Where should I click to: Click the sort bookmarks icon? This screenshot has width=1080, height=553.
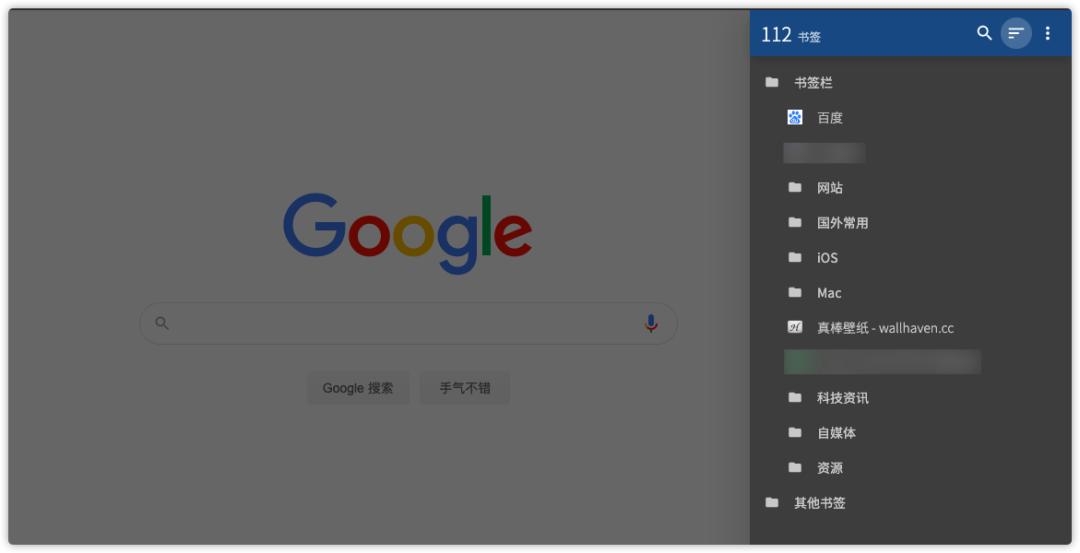click(x=1016, y=33)
